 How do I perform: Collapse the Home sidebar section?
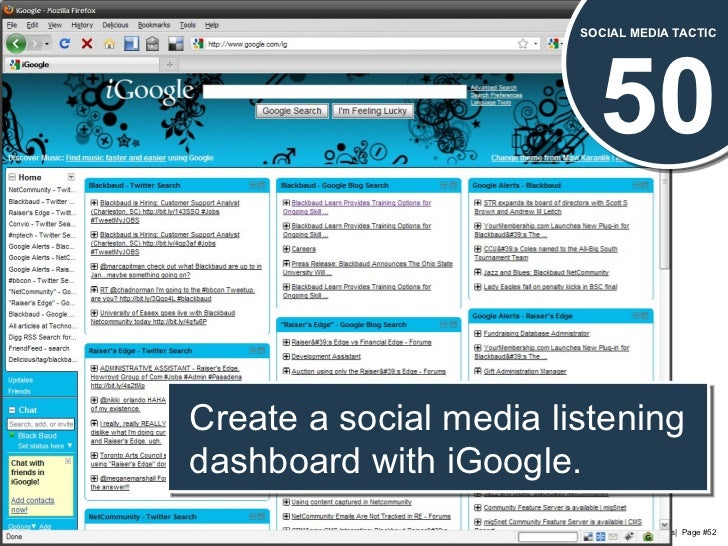12,177
